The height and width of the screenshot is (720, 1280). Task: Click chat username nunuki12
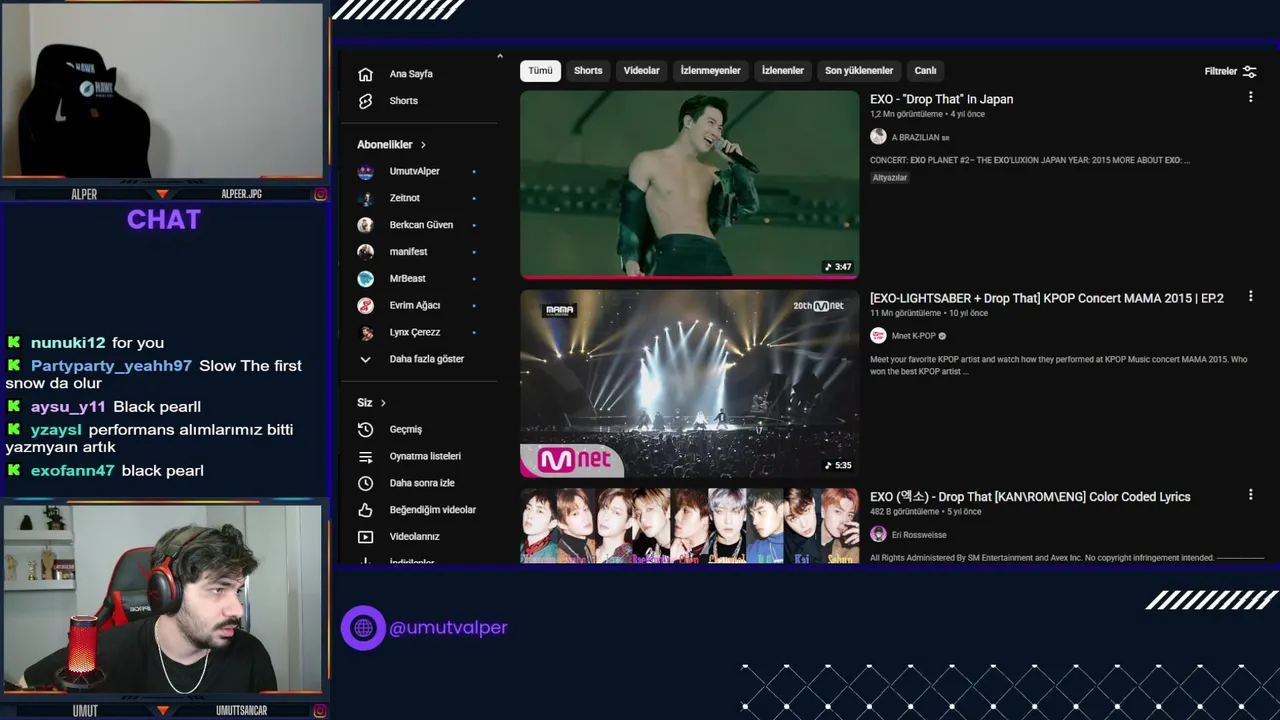click(68, 342)
